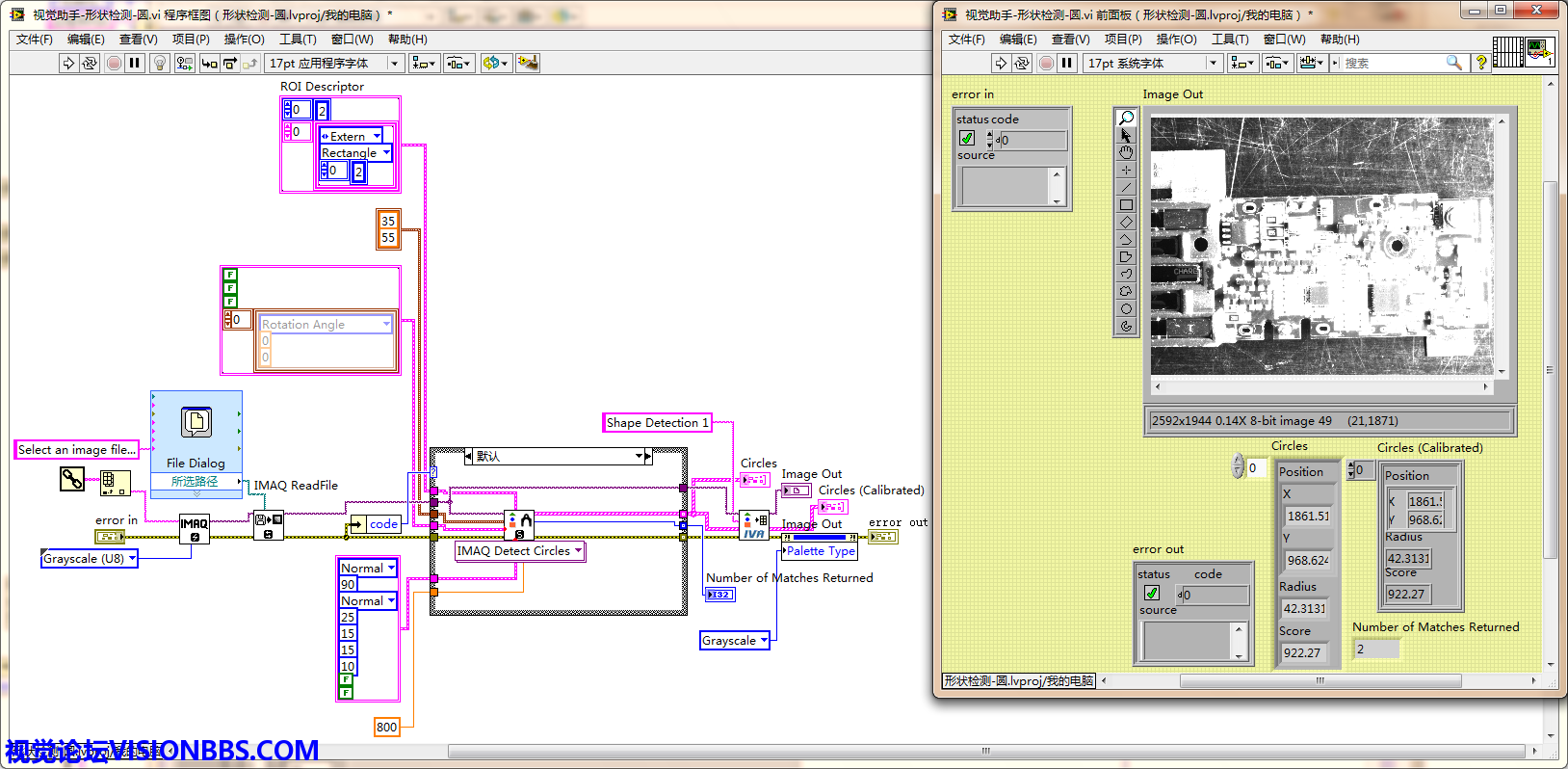
Task: Select the Pan hand tool in image palette
Action: [1126, 152]
